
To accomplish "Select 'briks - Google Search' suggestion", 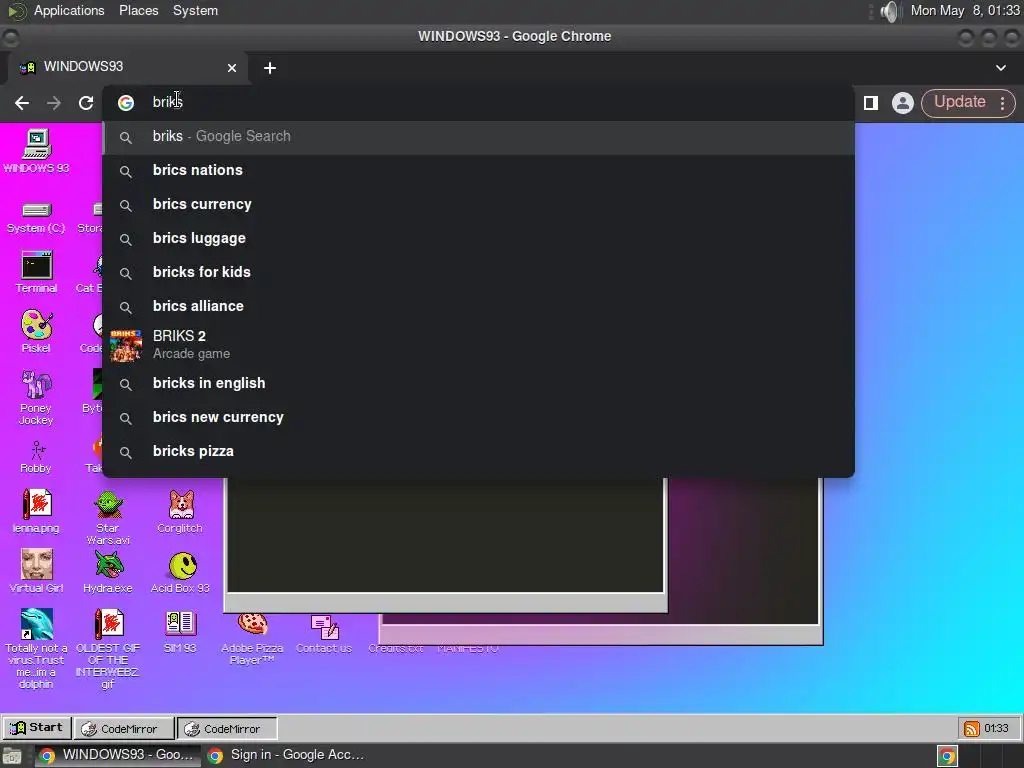I will click(x=478, y=136).
